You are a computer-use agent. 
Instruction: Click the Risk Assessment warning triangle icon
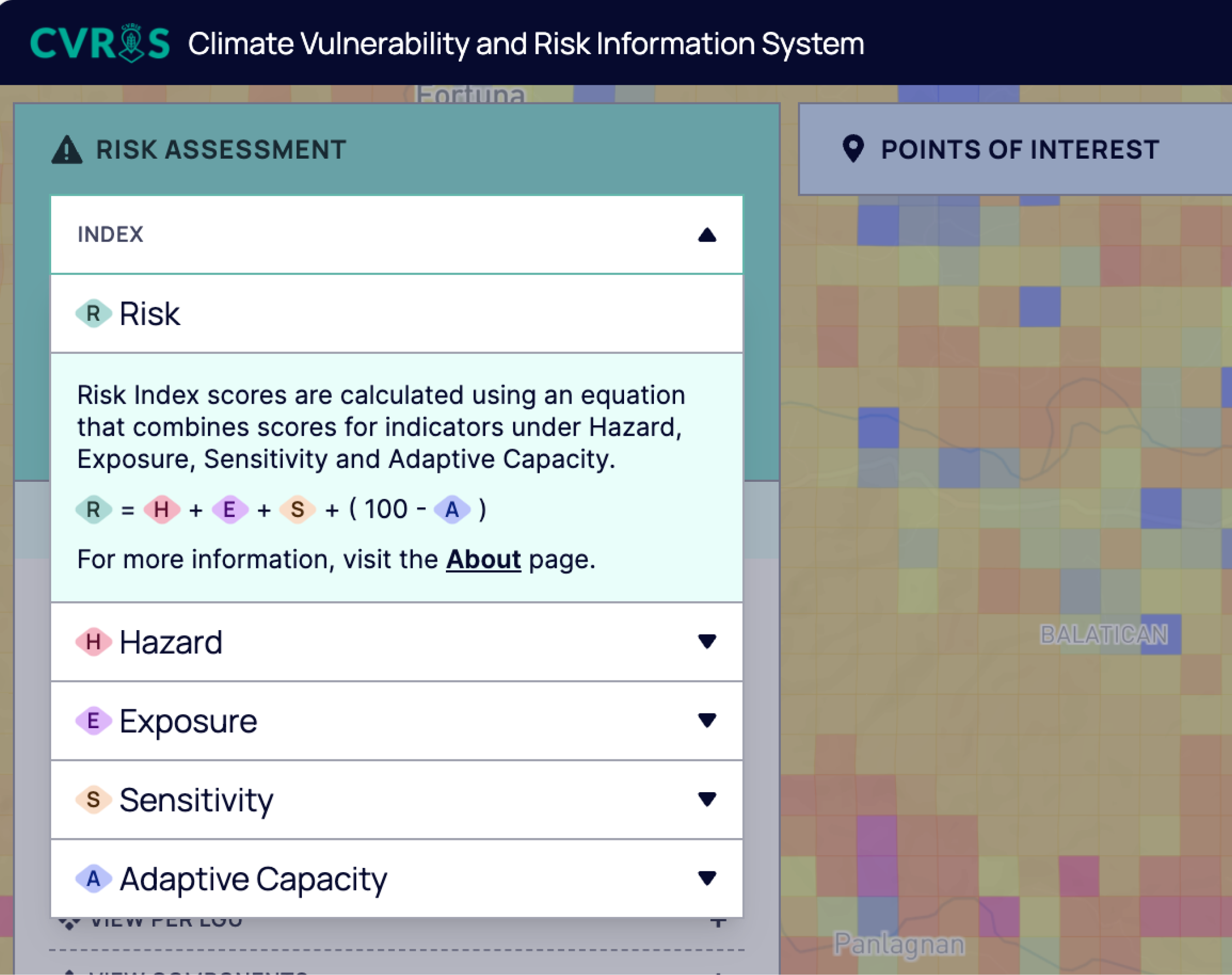pyautogui.click(x=67, y=150)
